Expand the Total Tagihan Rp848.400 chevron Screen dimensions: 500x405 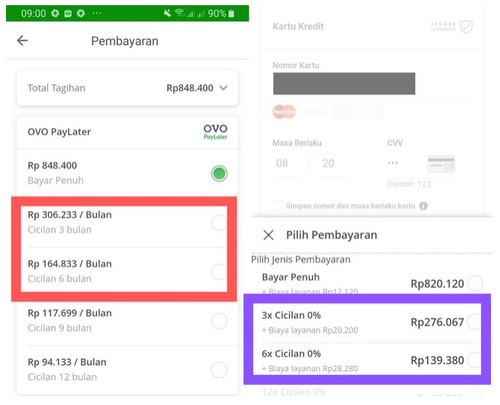[x=224, y=88]
